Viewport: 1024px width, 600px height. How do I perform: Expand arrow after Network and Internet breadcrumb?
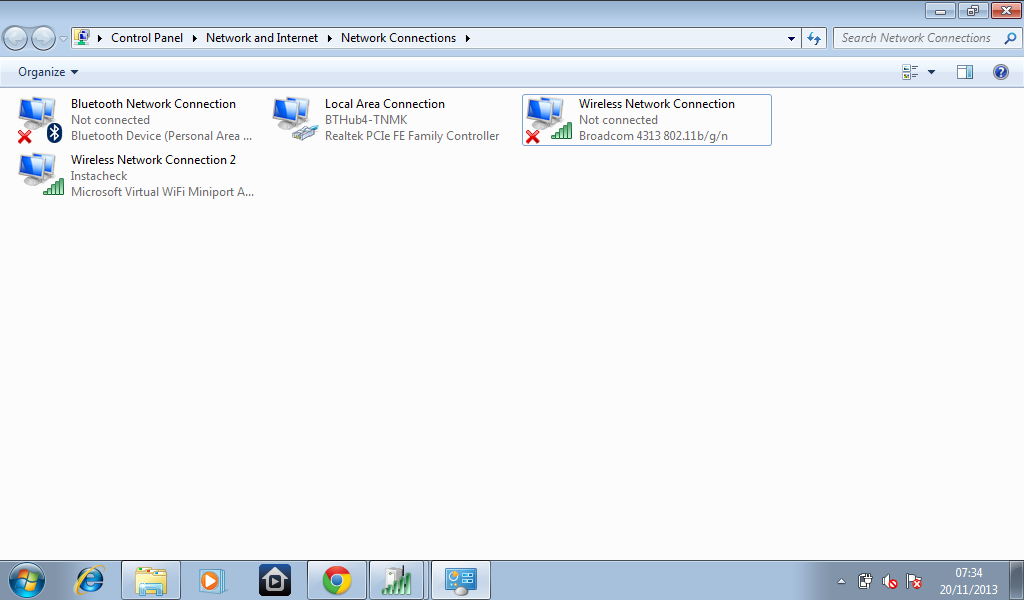pos(329,39)
